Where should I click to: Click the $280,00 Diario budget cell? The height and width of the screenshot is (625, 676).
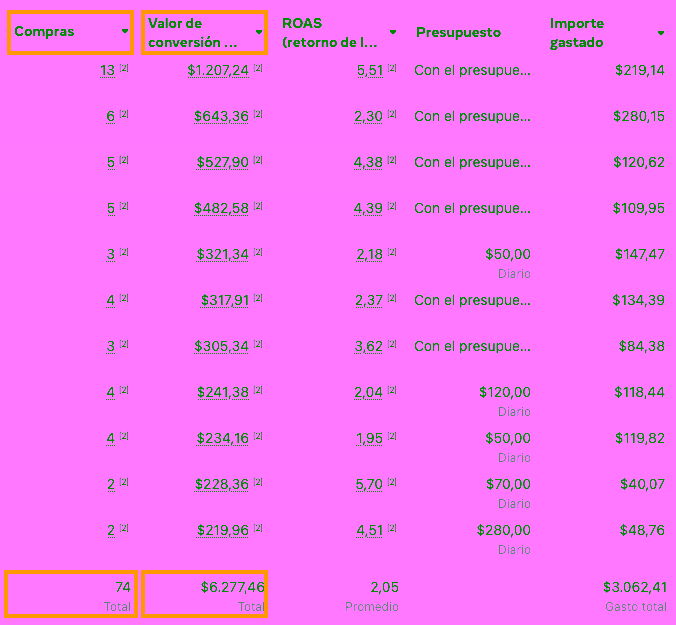click(x=503, y=530)
